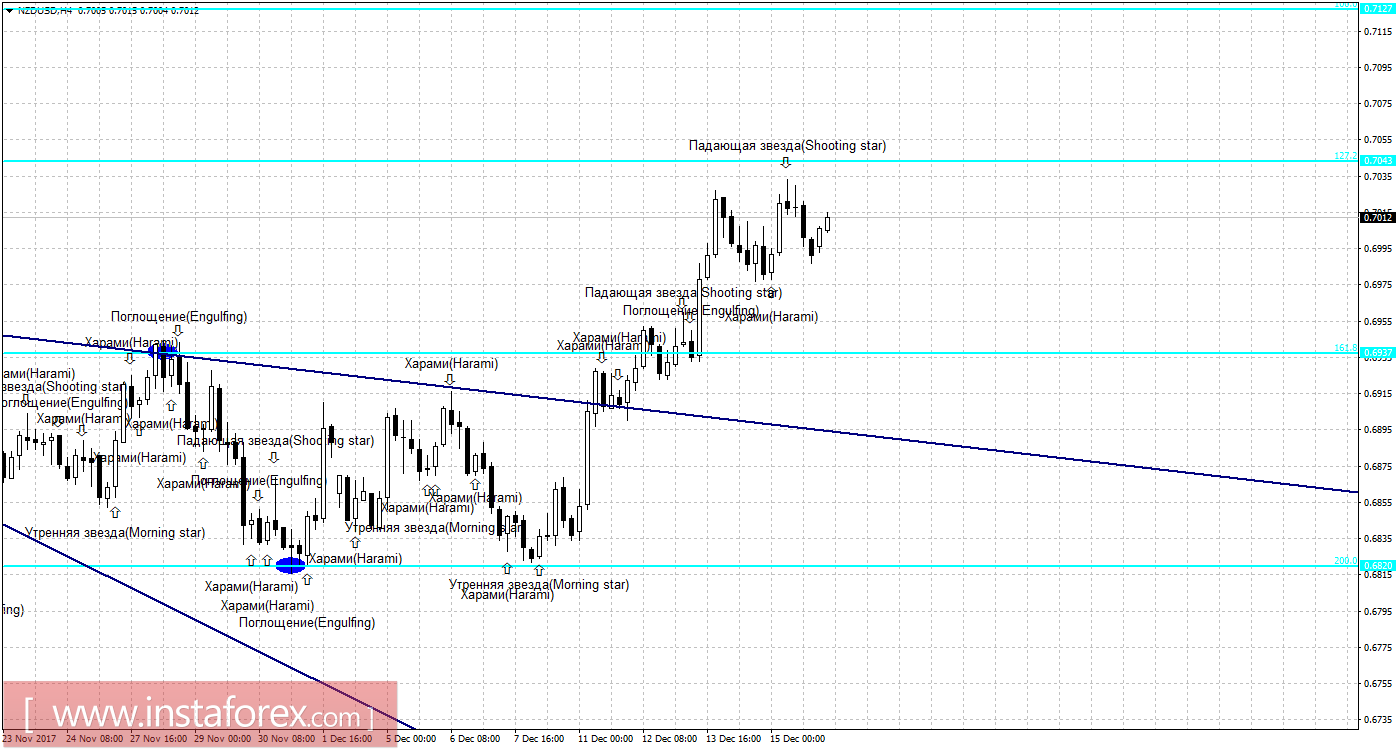Click the 0.6975 price axis label
Screen dimensions: 1398x750
pyautogui.click(x=1378, y=285)
